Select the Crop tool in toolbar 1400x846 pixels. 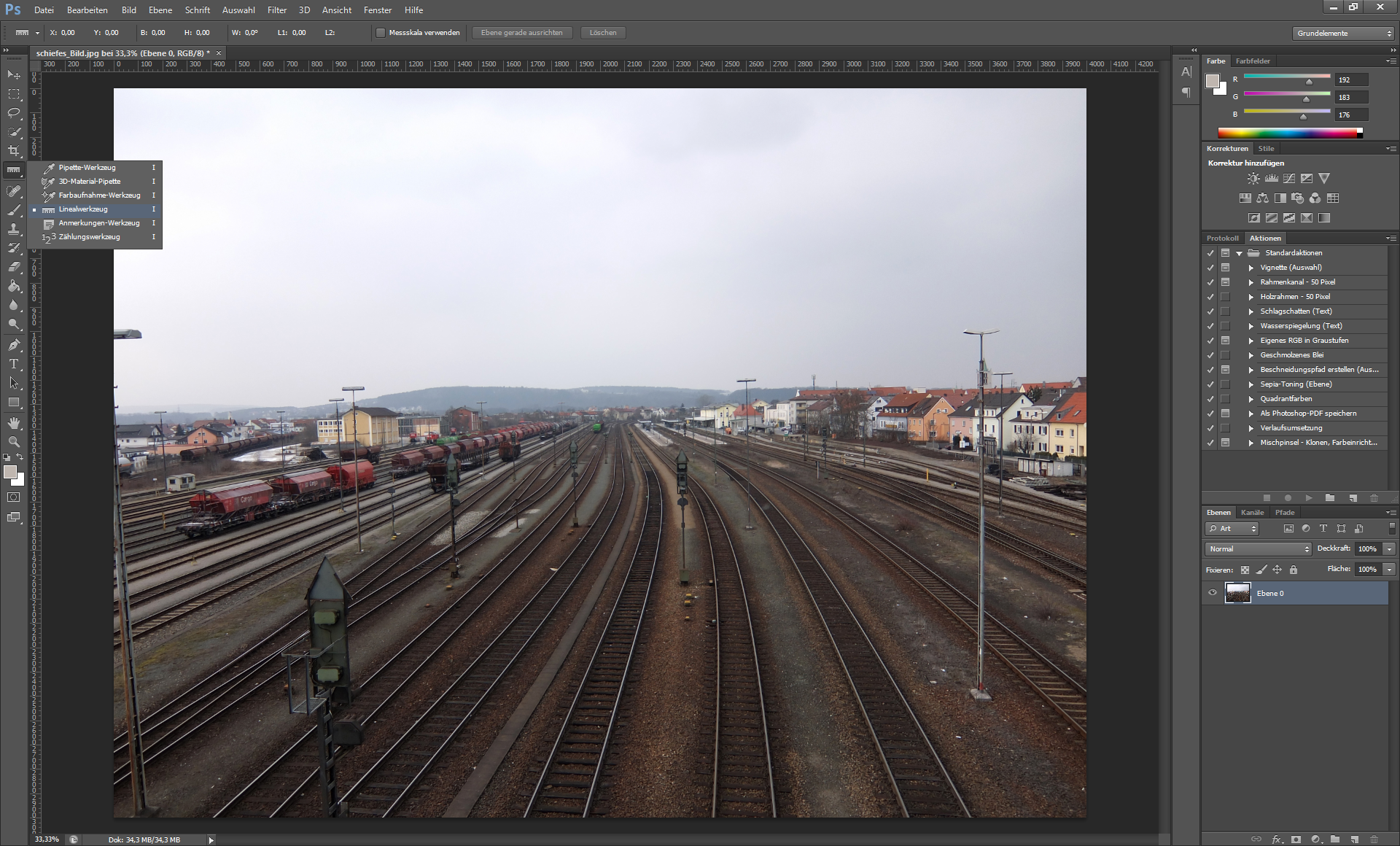point(14,151)
